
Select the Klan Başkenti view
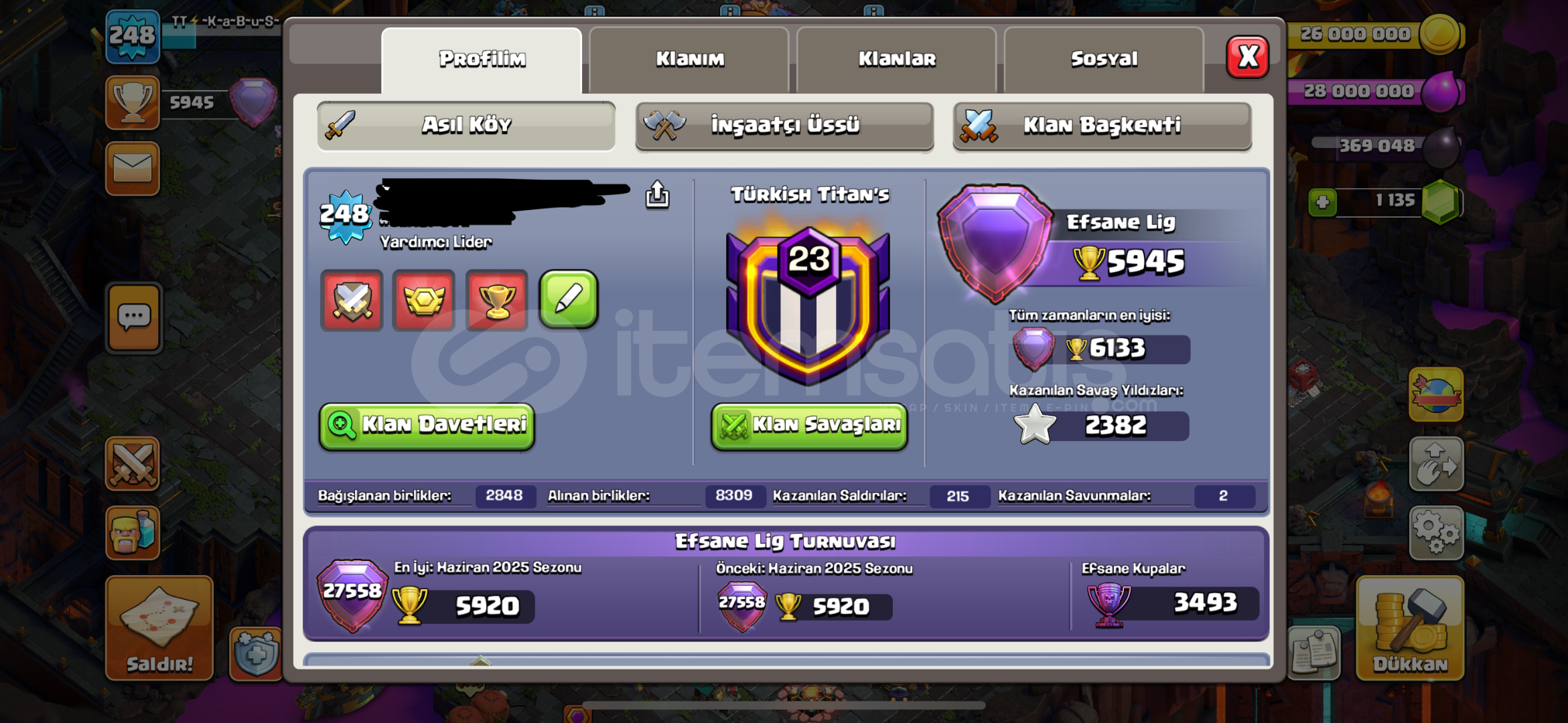click(1102, 125)
